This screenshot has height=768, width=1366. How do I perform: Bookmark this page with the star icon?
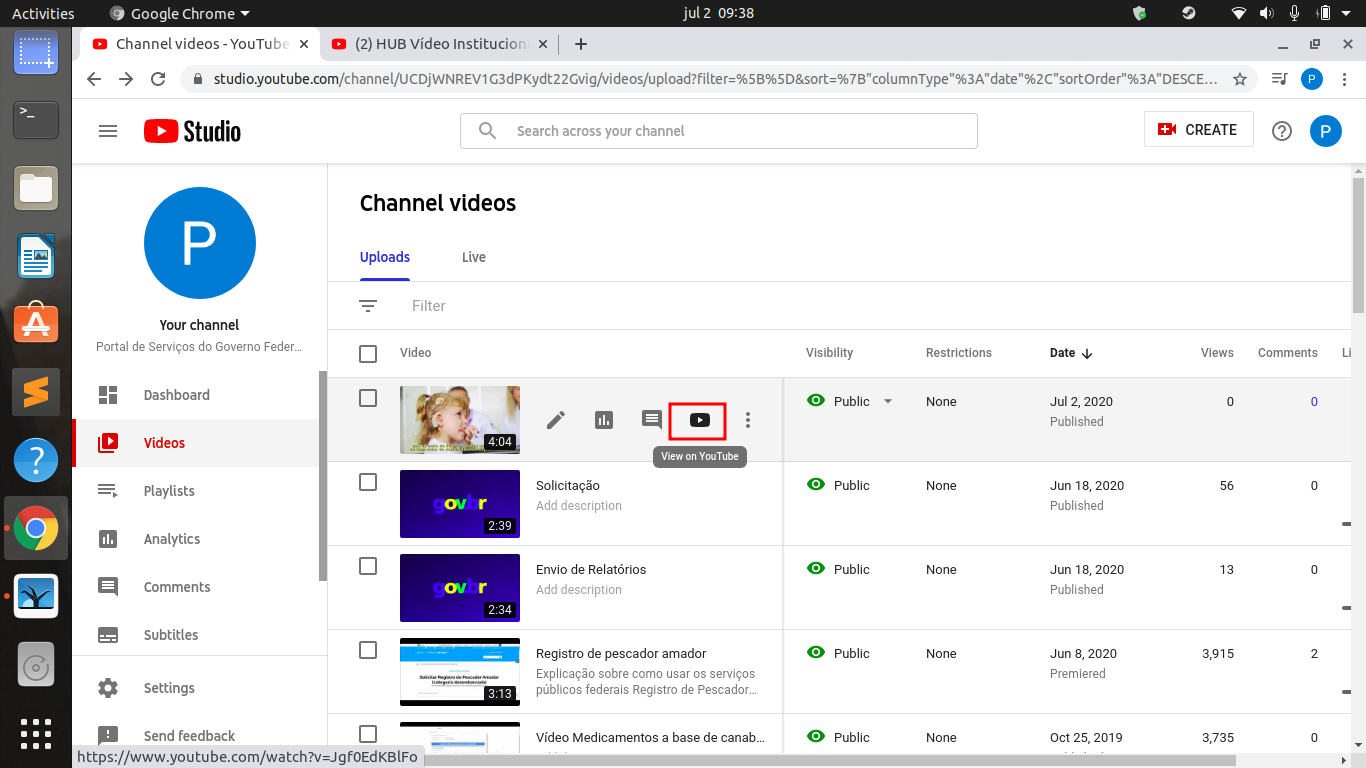point(1240,79)
